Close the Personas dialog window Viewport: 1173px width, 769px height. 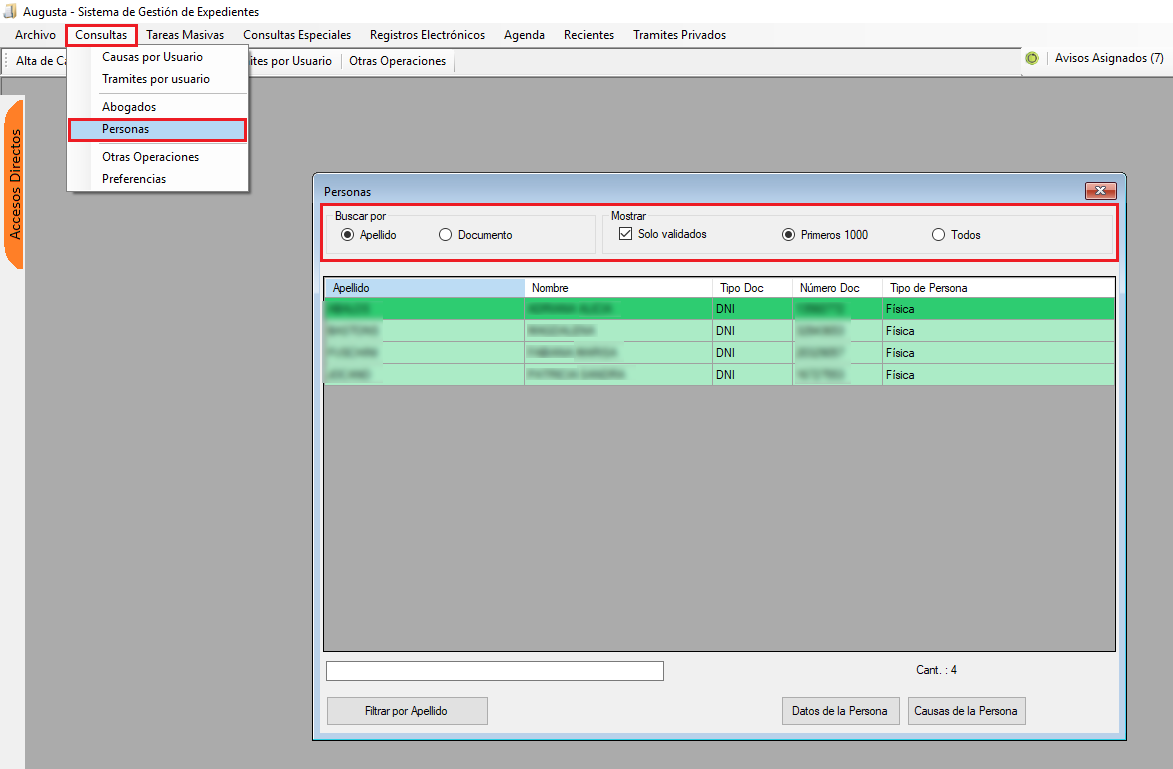pos(1100,191)
